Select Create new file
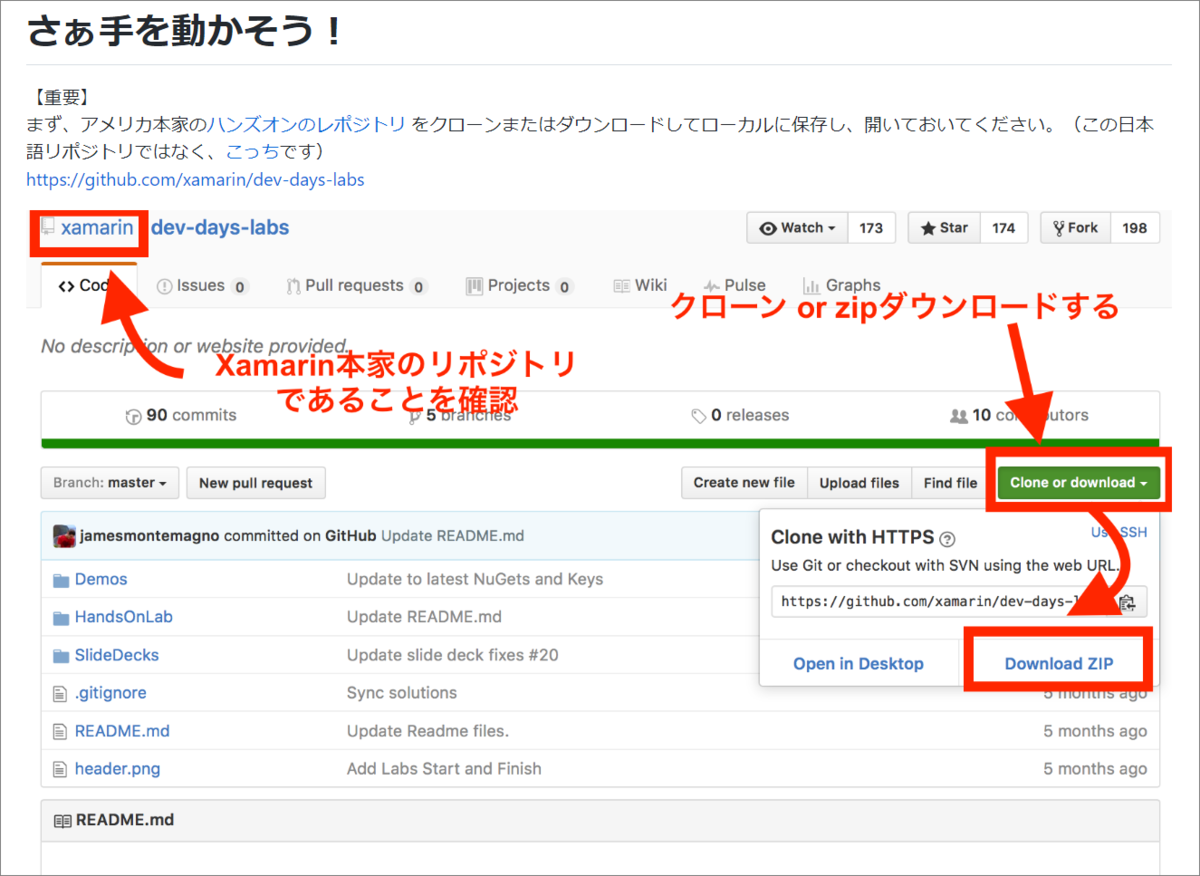 pos(744,483)
